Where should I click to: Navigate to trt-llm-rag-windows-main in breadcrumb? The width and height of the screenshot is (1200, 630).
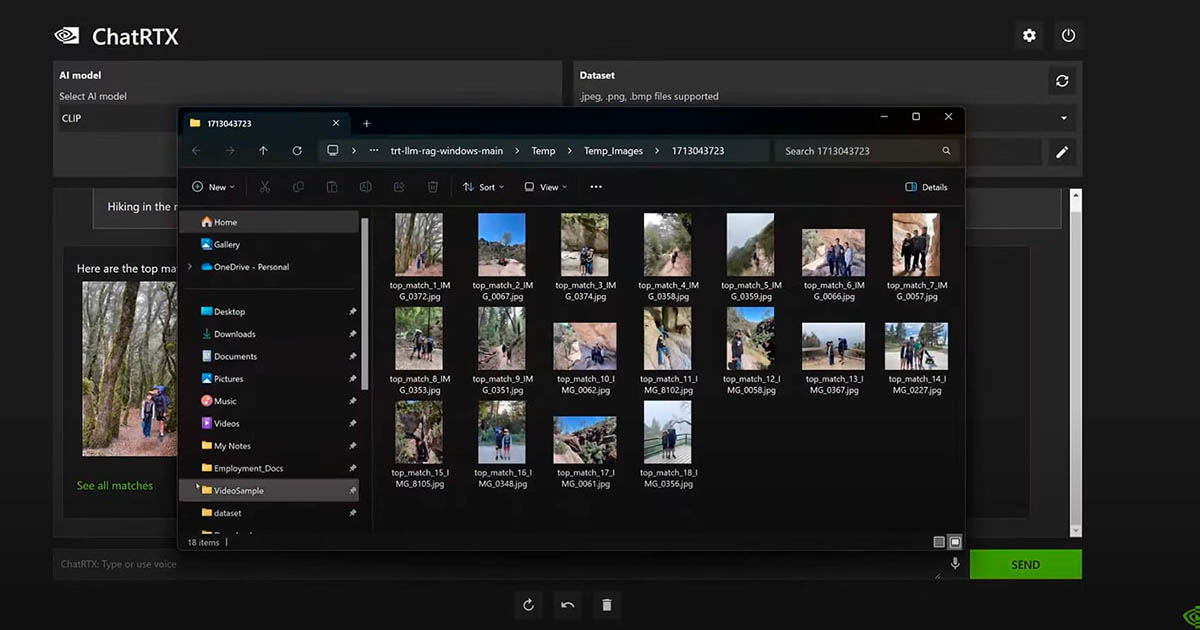[446, 151]
